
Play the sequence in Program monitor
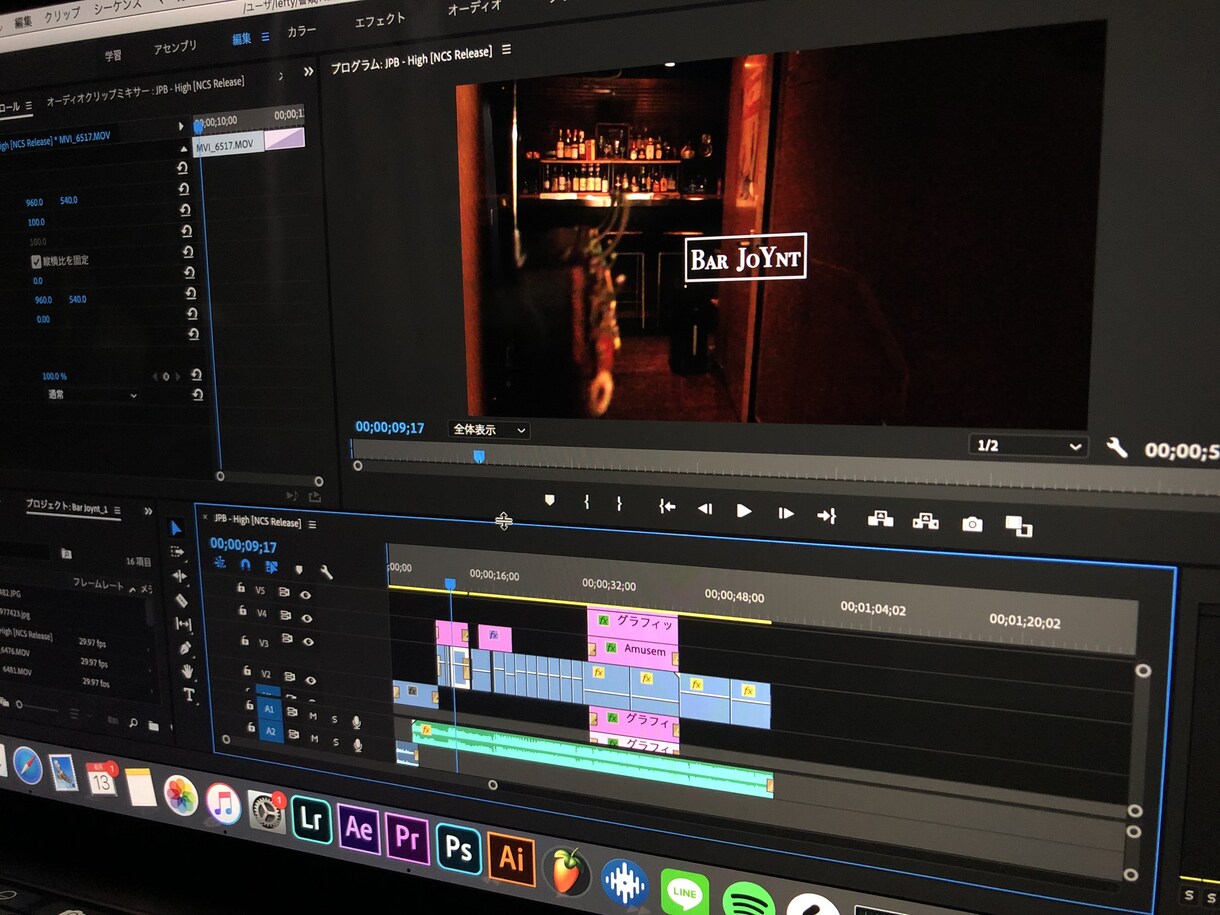tap(743, 511)
